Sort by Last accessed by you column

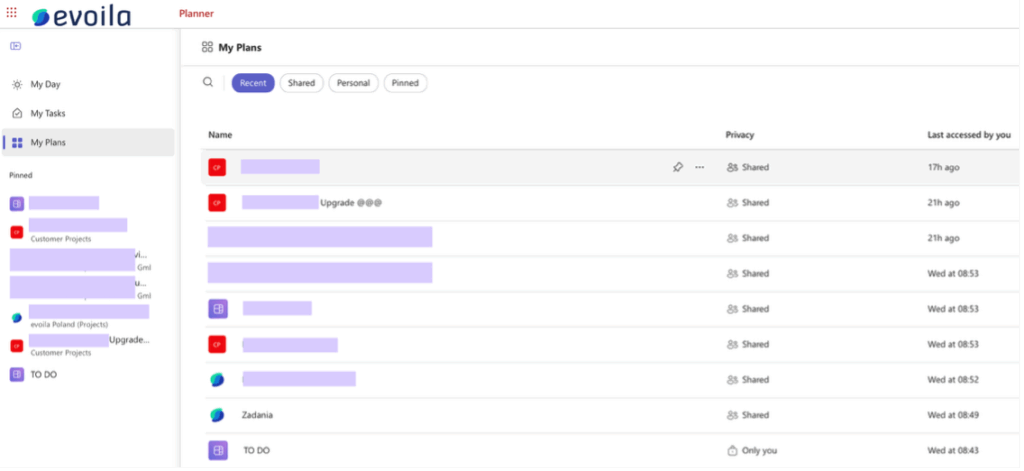click(x=968, y=134)
